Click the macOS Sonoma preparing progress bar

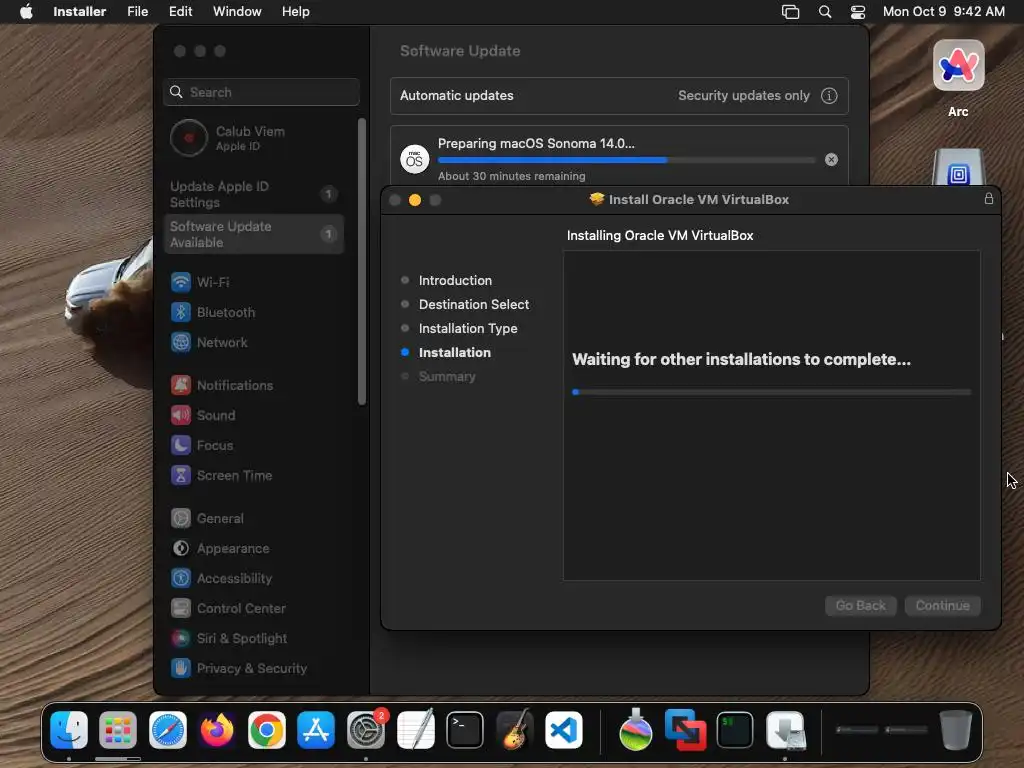pos(626,159)
